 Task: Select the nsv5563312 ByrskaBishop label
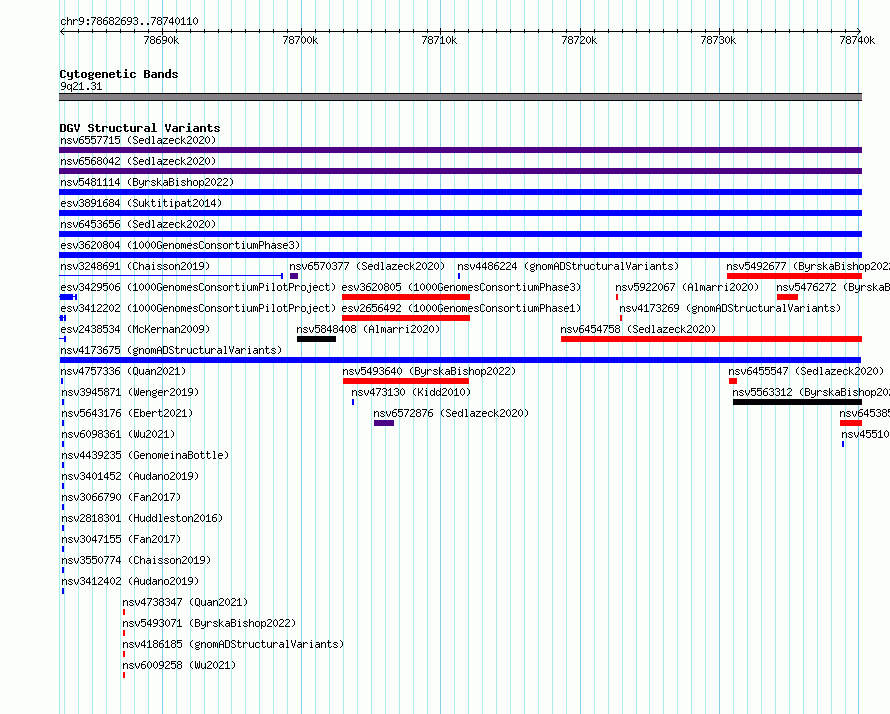coord(811,392)
